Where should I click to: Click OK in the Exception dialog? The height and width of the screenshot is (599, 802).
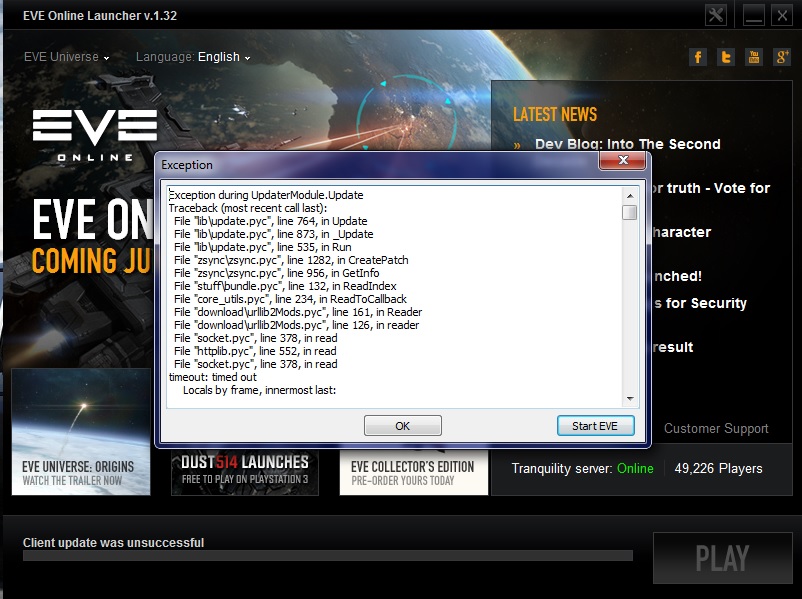tap(403, 426)
